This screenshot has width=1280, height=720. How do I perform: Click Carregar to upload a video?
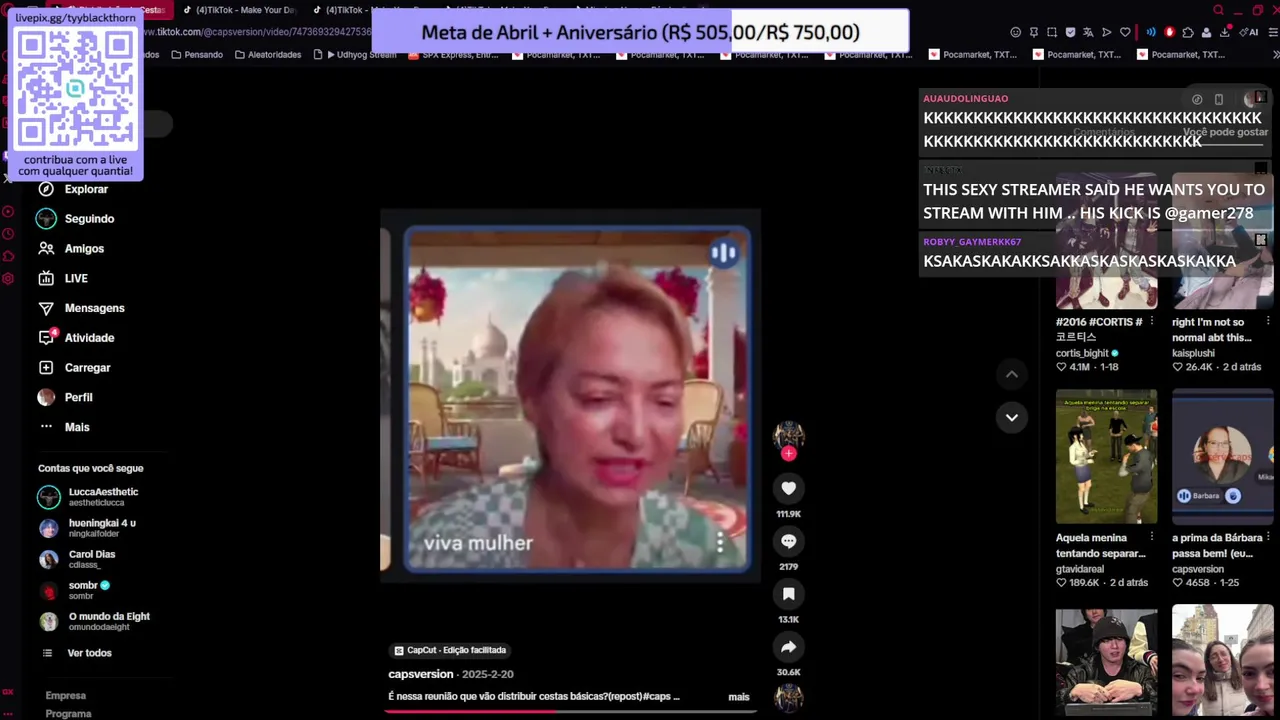coord(74,368)
